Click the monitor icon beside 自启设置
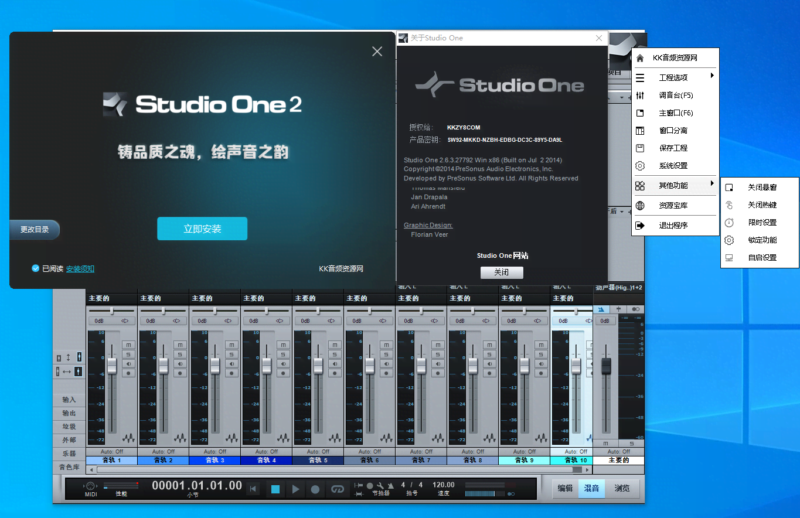 (x=729, y=258)
